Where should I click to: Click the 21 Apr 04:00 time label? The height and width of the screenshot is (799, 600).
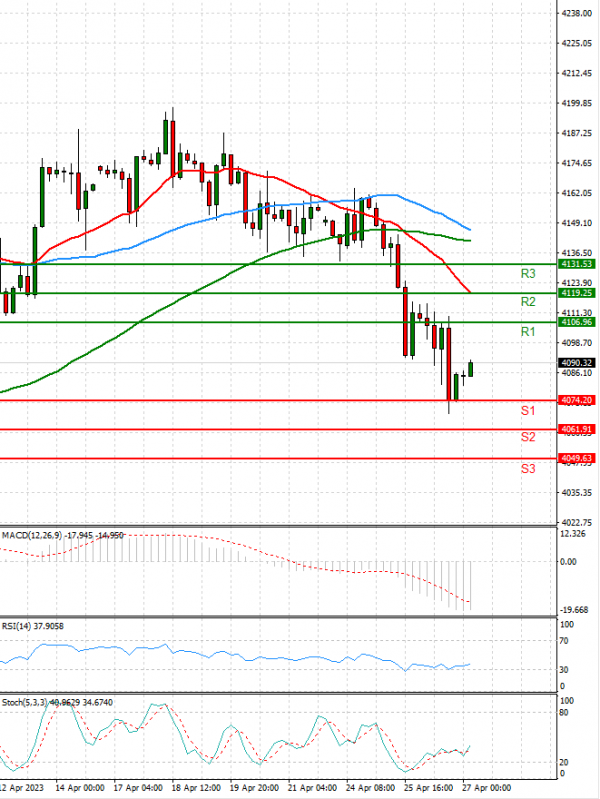click(312, 788)
